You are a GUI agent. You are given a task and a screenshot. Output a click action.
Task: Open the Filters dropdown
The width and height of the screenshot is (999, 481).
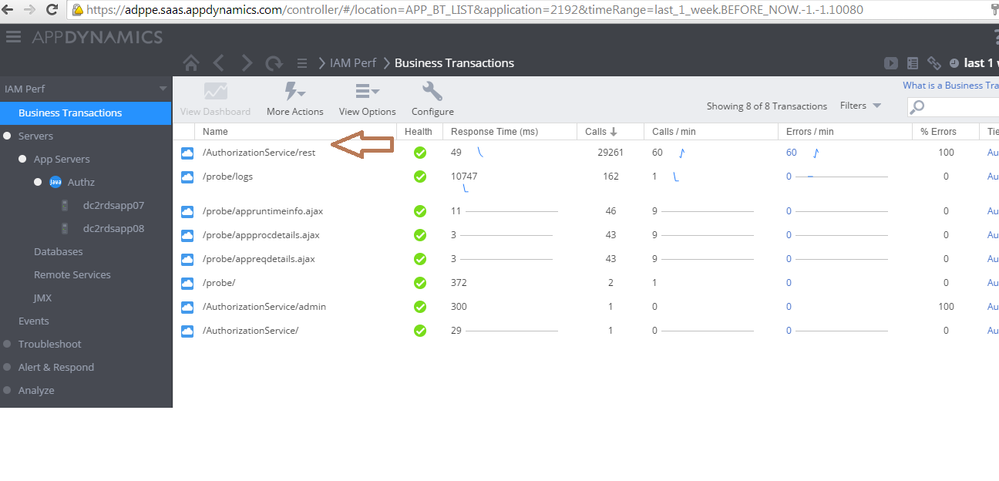[860, 106]
